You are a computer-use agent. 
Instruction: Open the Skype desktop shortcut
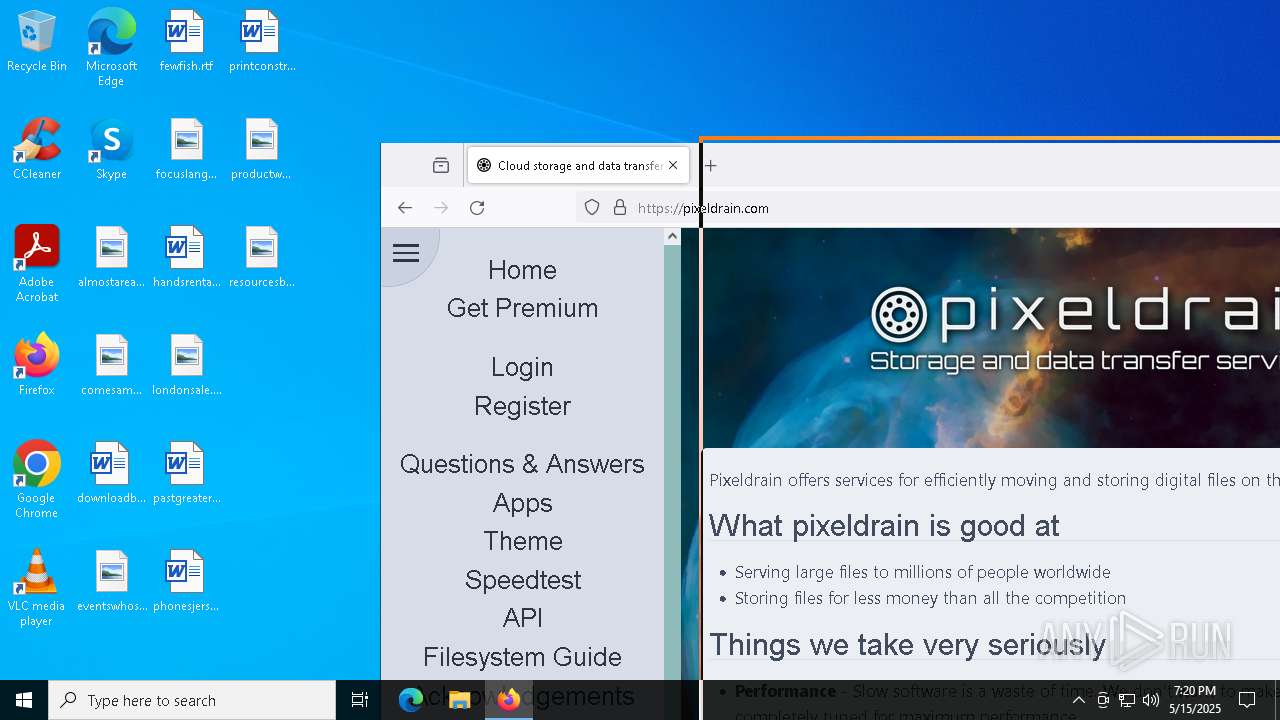111,150
